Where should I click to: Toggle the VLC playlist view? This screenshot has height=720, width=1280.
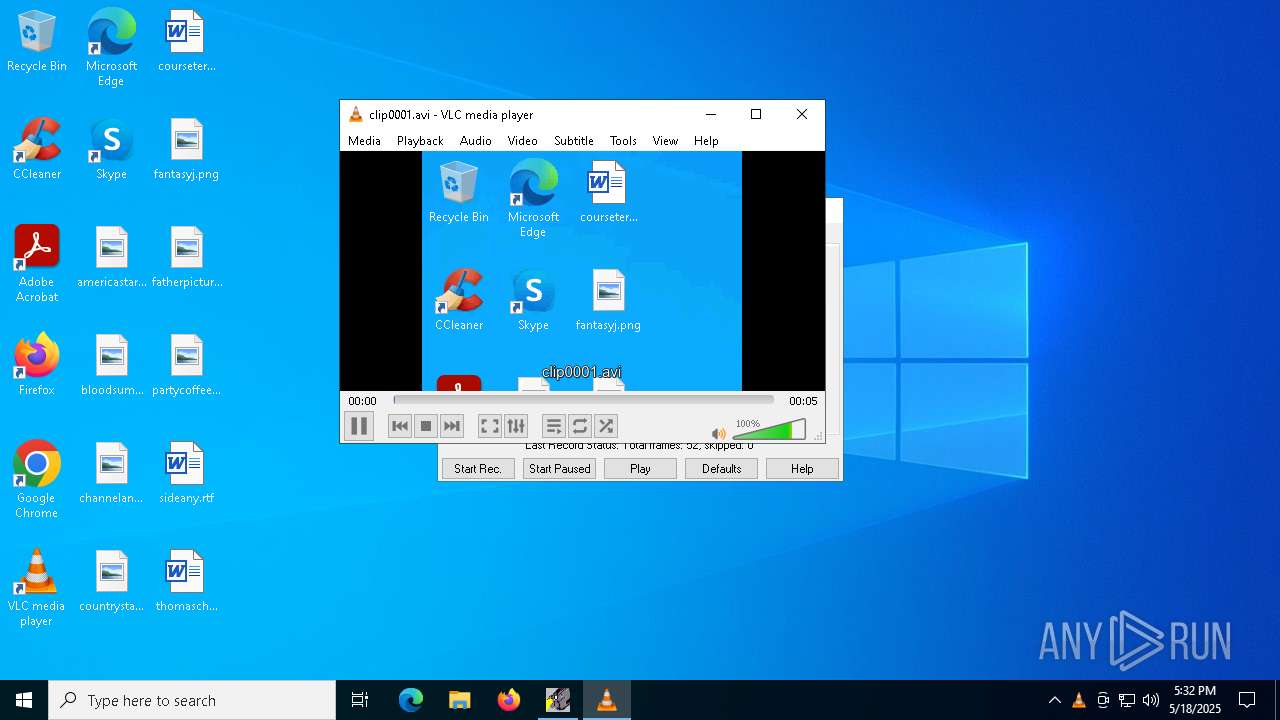554,426
